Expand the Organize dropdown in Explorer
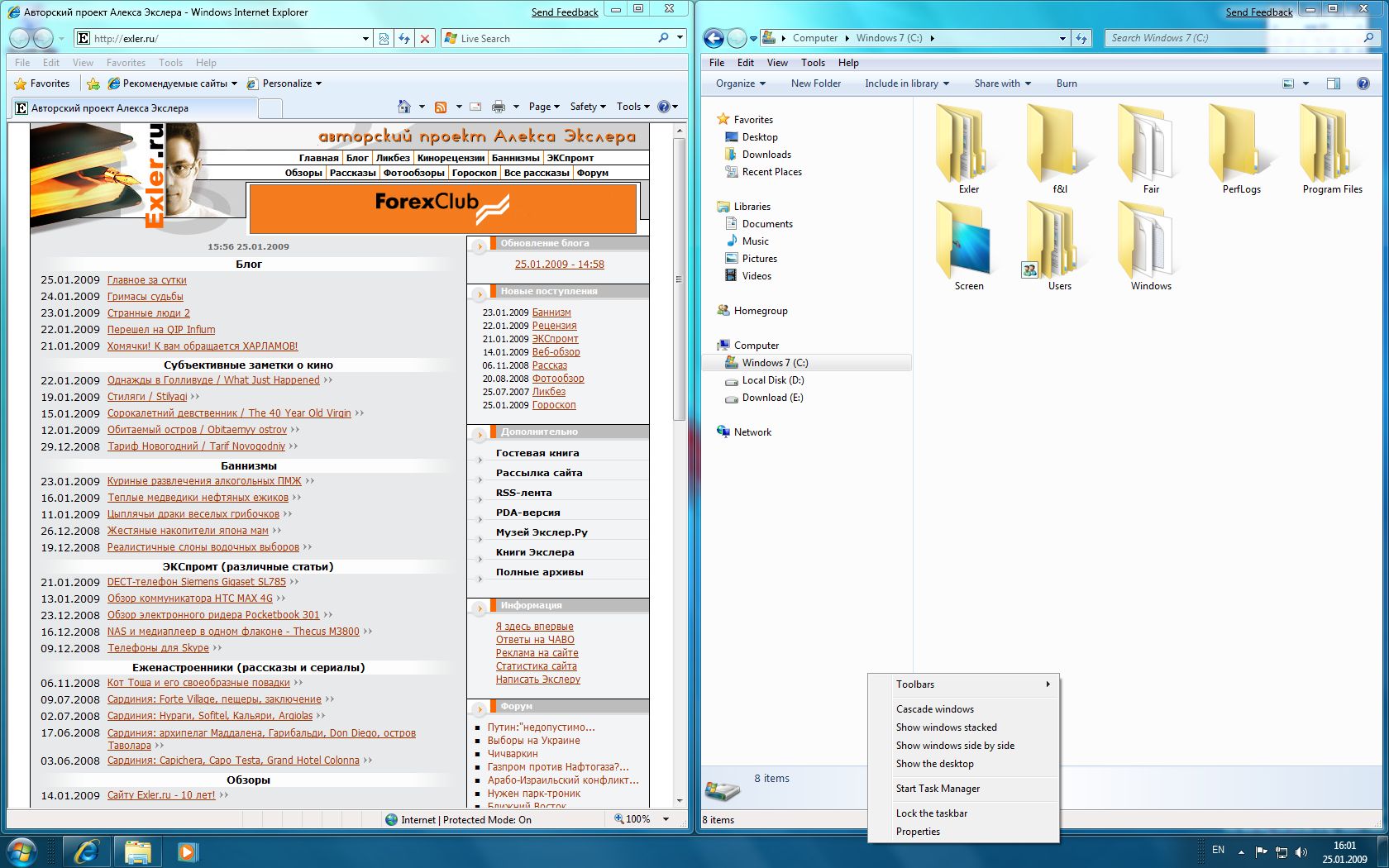 coord(740,83)
